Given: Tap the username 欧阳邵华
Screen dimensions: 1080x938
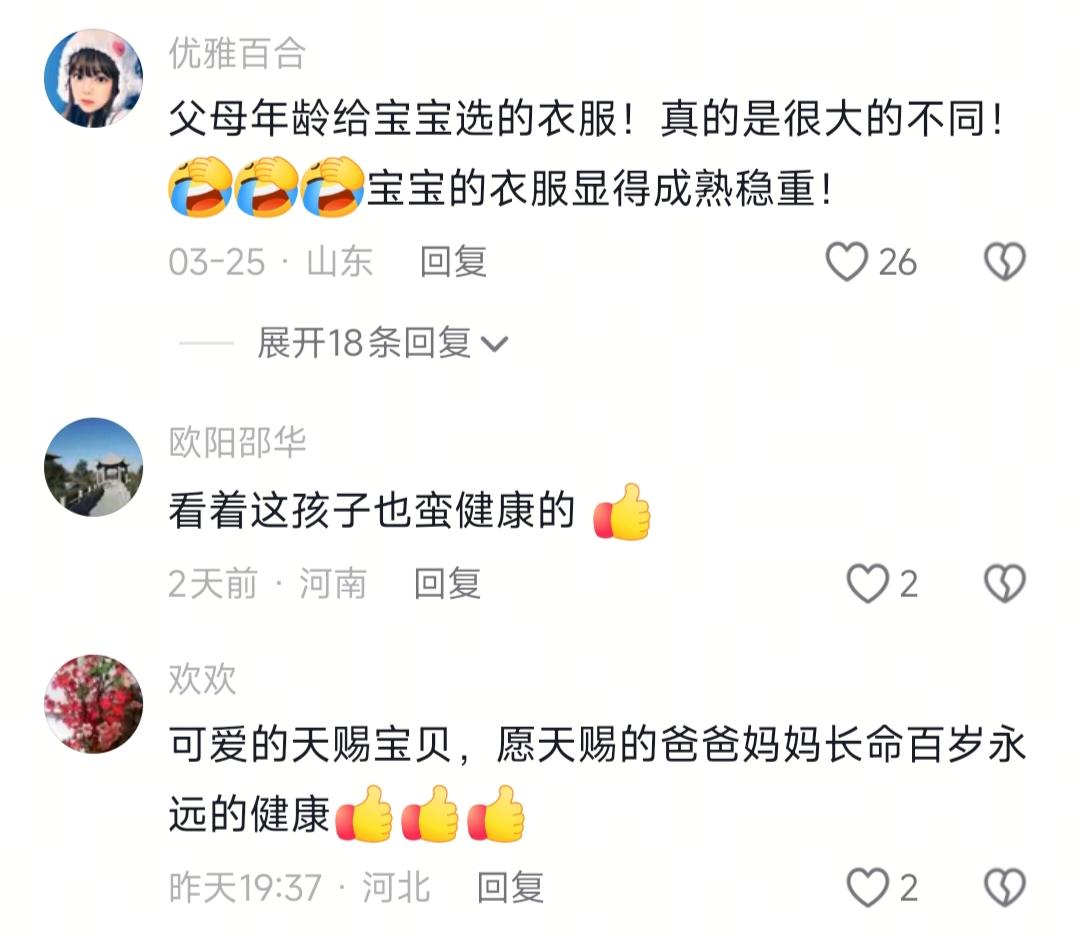Looking at the screenshot, I should (237, 442).
